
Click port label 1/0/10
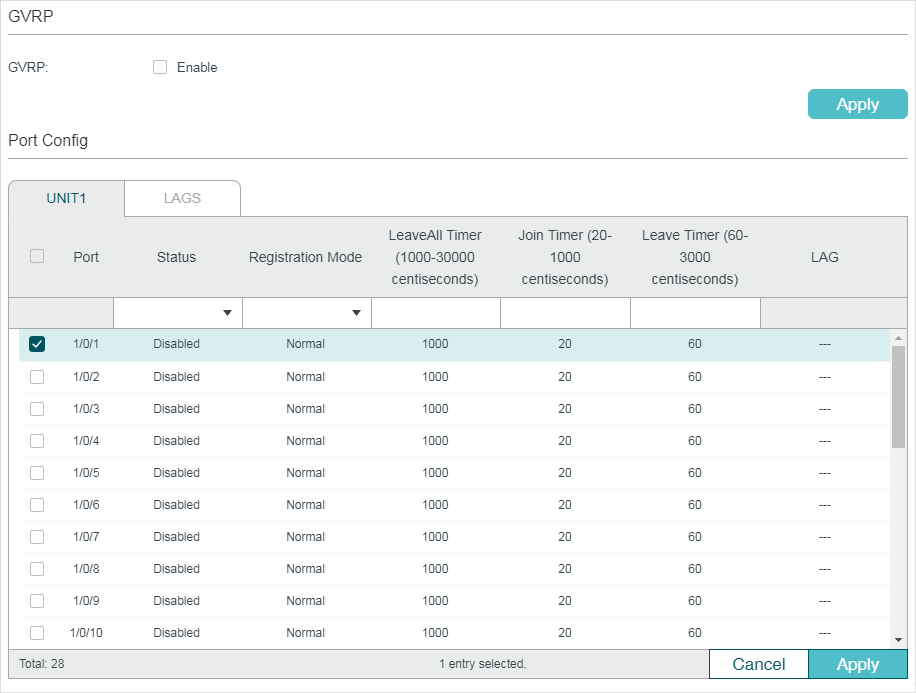point(86,633)
